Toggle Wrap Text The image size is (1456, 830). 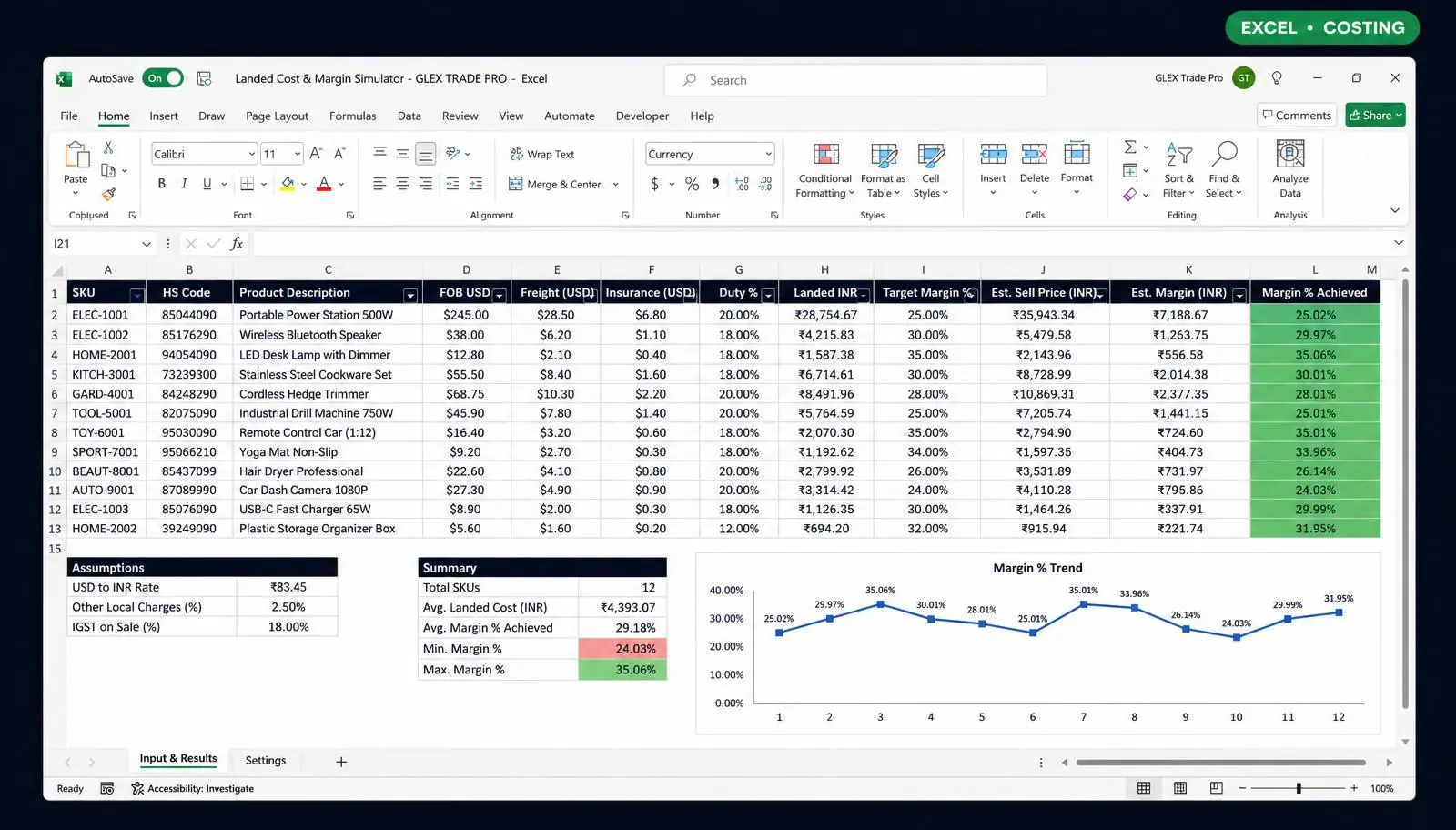coord(542,154)
